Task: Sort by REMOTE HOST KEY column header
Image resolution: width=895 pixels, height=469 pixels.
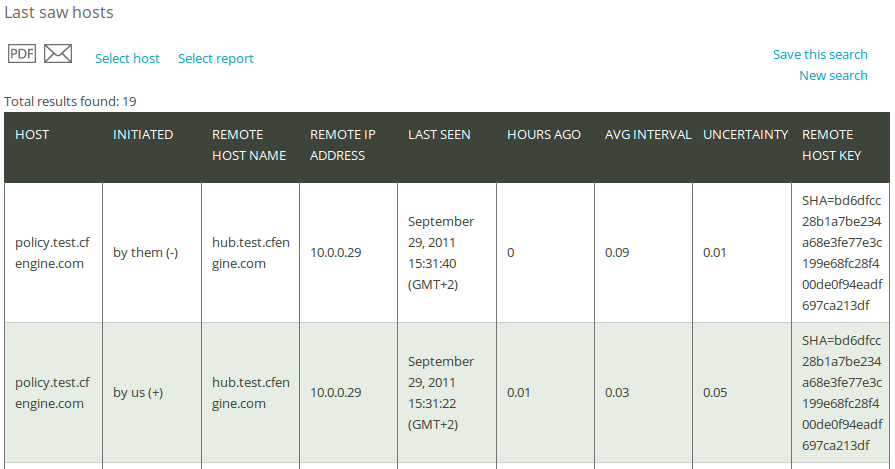Action: [832, 145]
